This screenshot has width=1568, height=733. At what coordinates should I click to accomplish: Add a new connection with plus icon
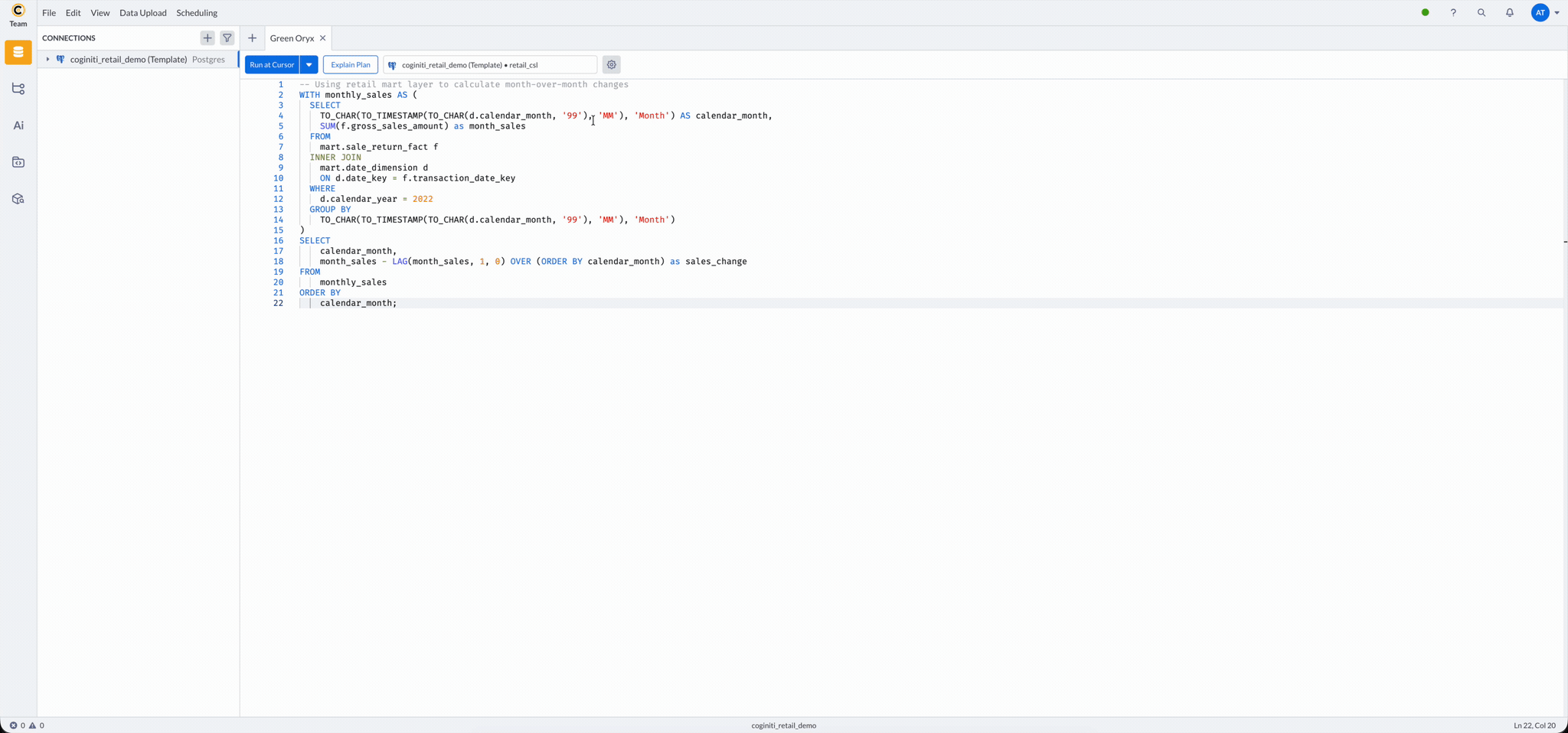coord(207,37)
